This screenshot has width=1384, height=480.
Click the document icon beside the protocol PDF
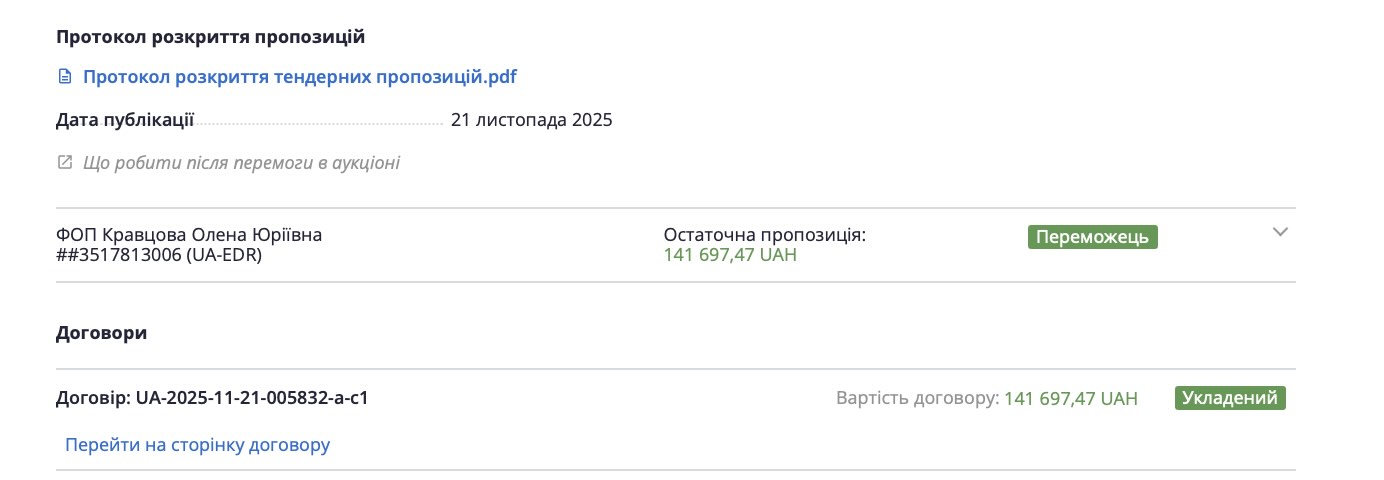[x=65, y=77]
